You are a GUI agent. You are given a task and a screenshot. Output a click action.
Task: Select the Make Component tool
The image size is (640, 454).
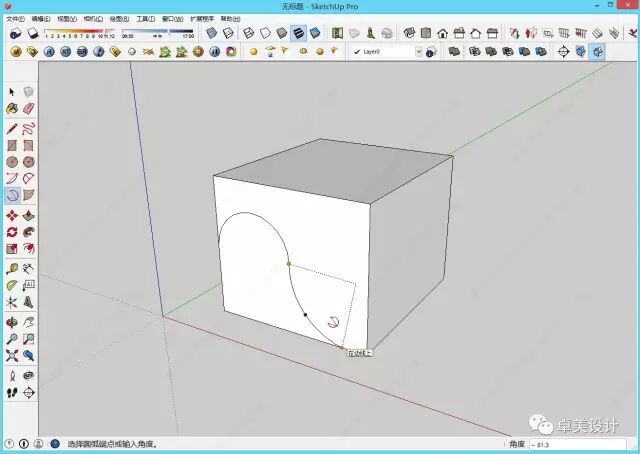(28, 92)
